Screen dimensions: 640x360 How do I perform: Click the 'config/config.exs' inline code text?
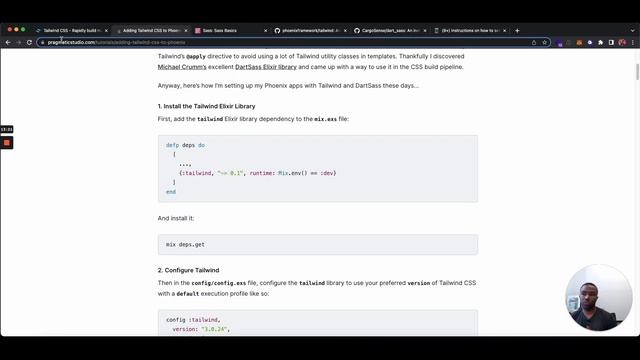(x=219, y=283)
